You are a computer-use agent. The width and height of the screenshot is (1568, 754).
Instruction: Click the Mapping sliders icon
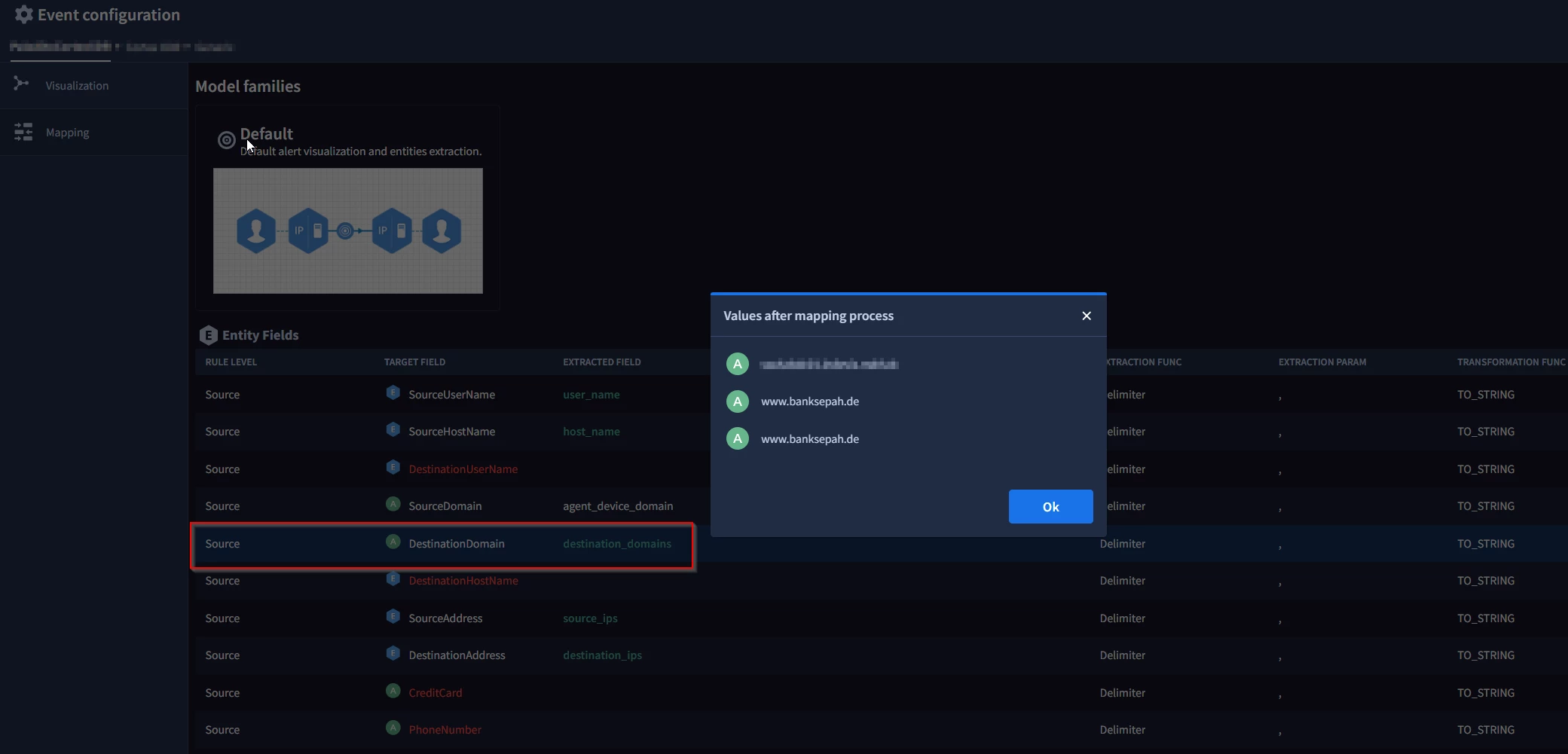tap(23, 133)
